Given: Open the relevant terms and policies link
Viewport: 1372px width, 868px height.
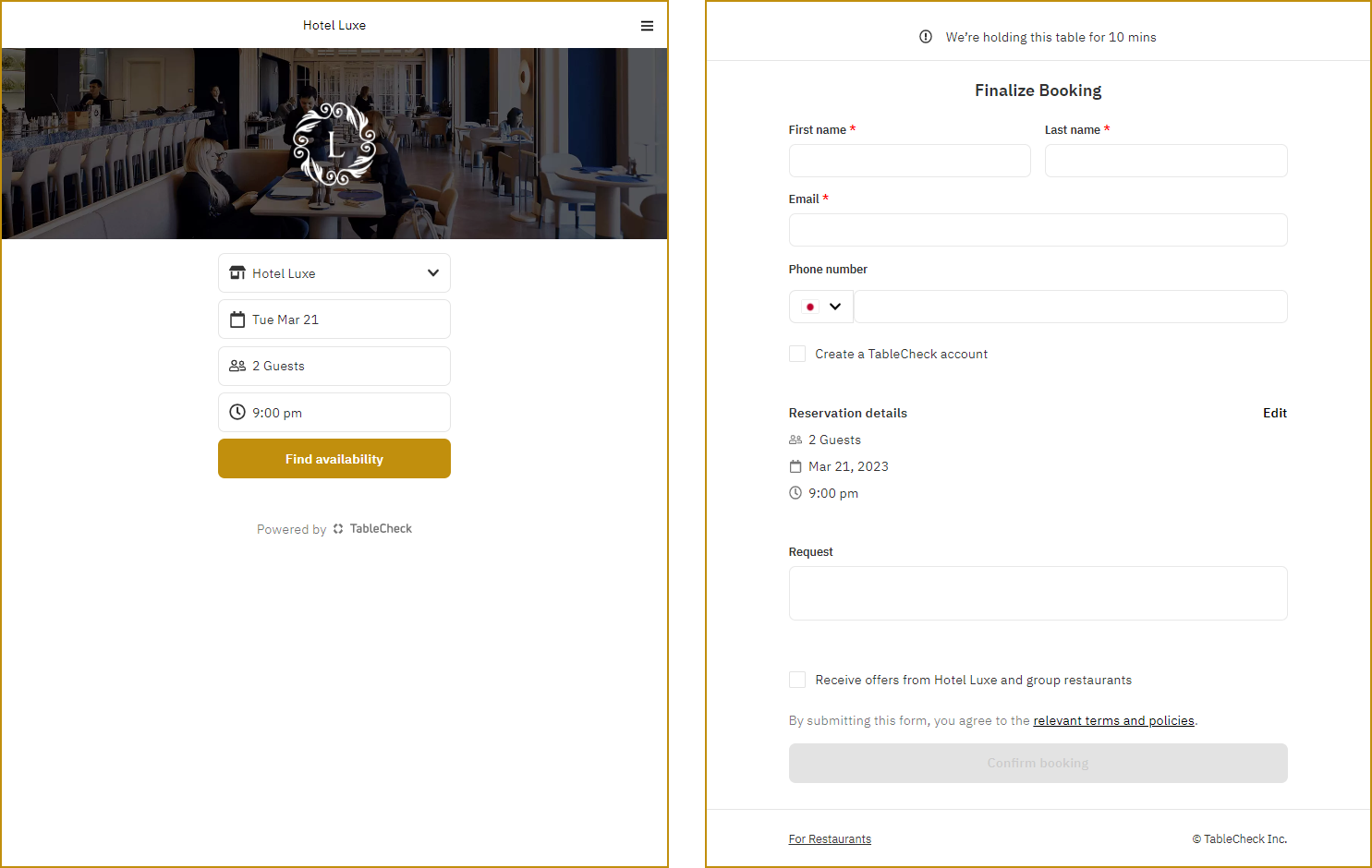Looking at the screenshot, I should 1113,720.
